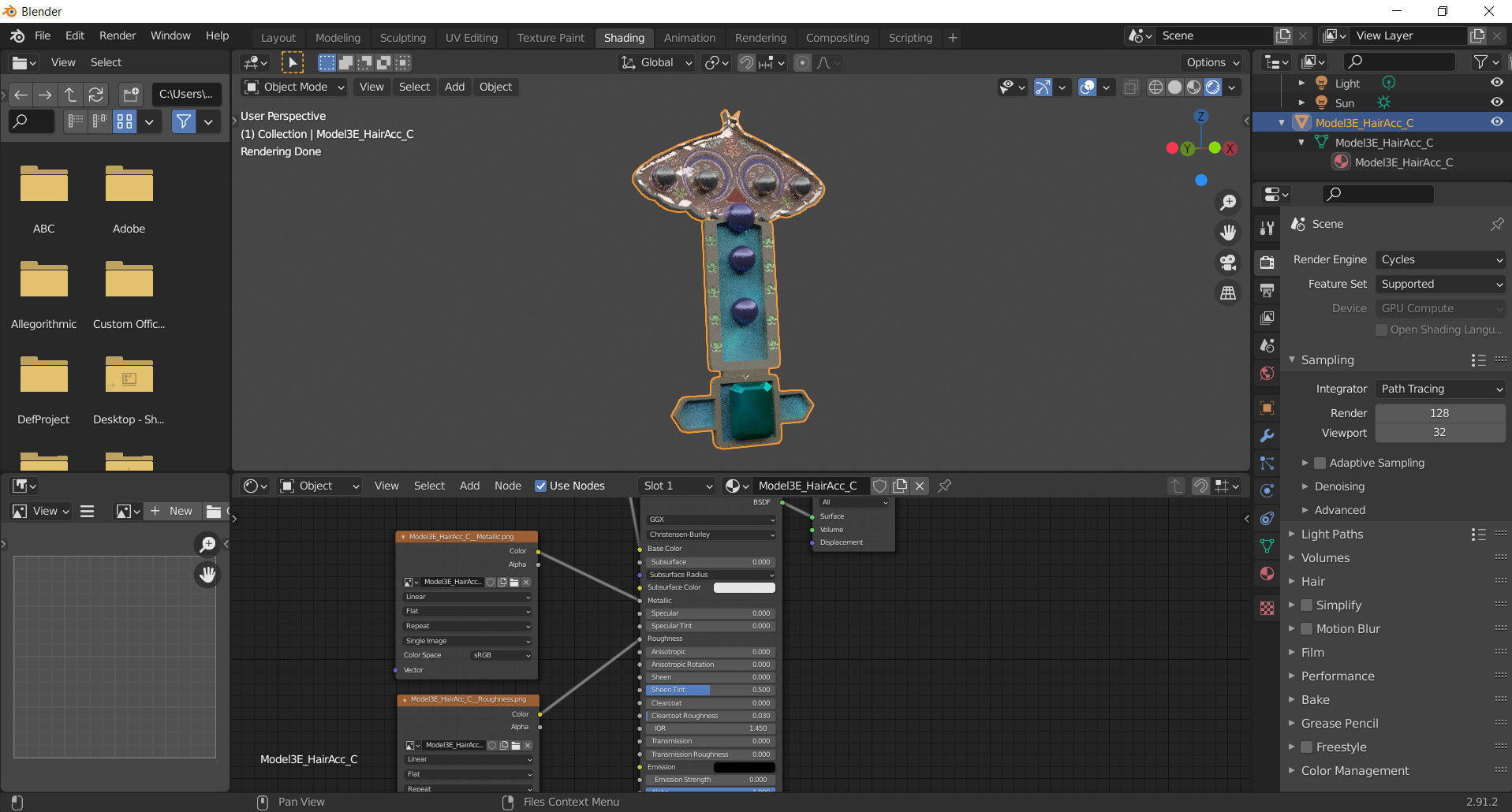Go to parent directory in file browser
The image size is (1512, 812).
click(x=70, y=95)
